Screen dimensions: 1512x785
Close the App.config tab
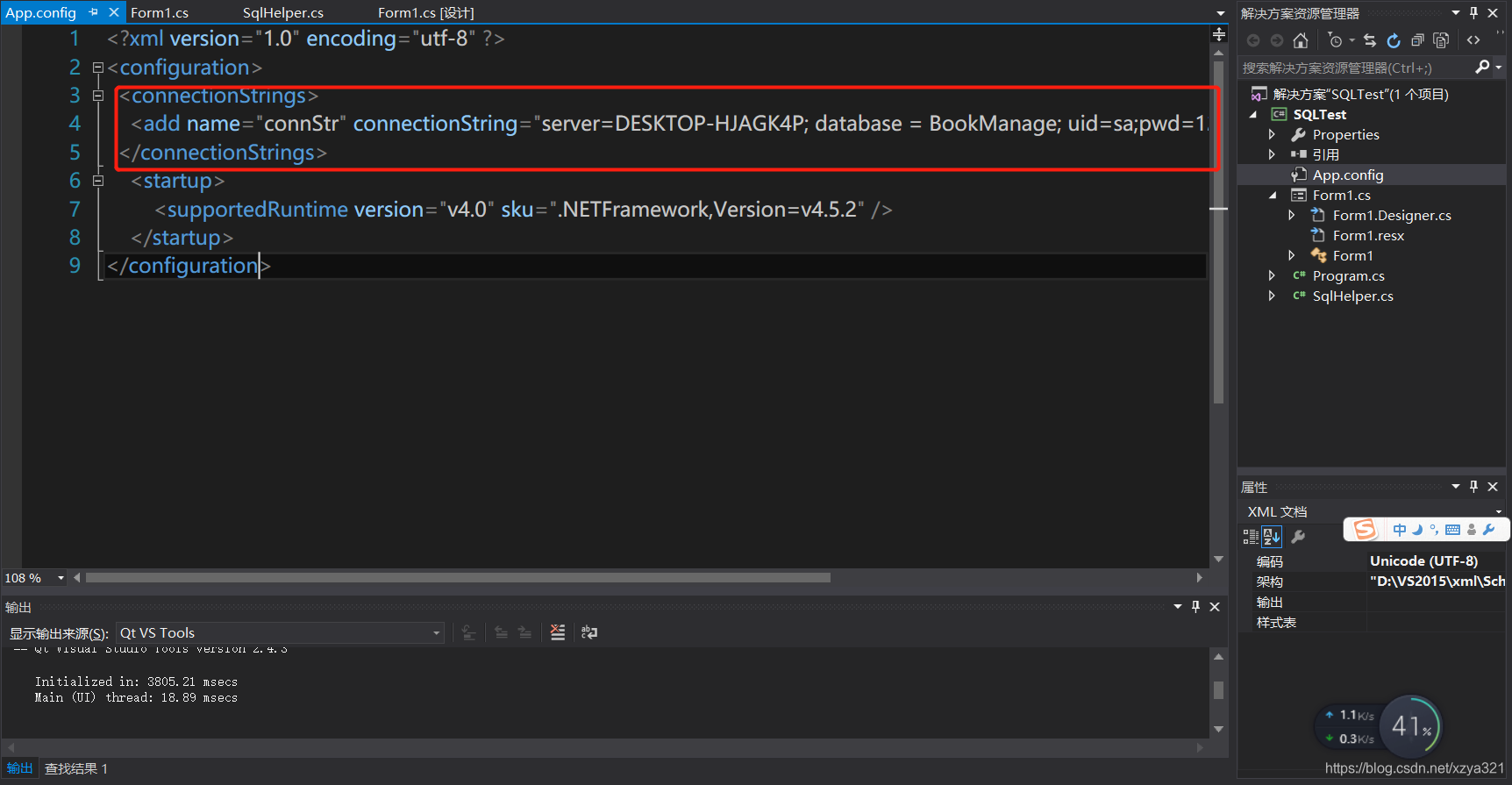point(114,12)
